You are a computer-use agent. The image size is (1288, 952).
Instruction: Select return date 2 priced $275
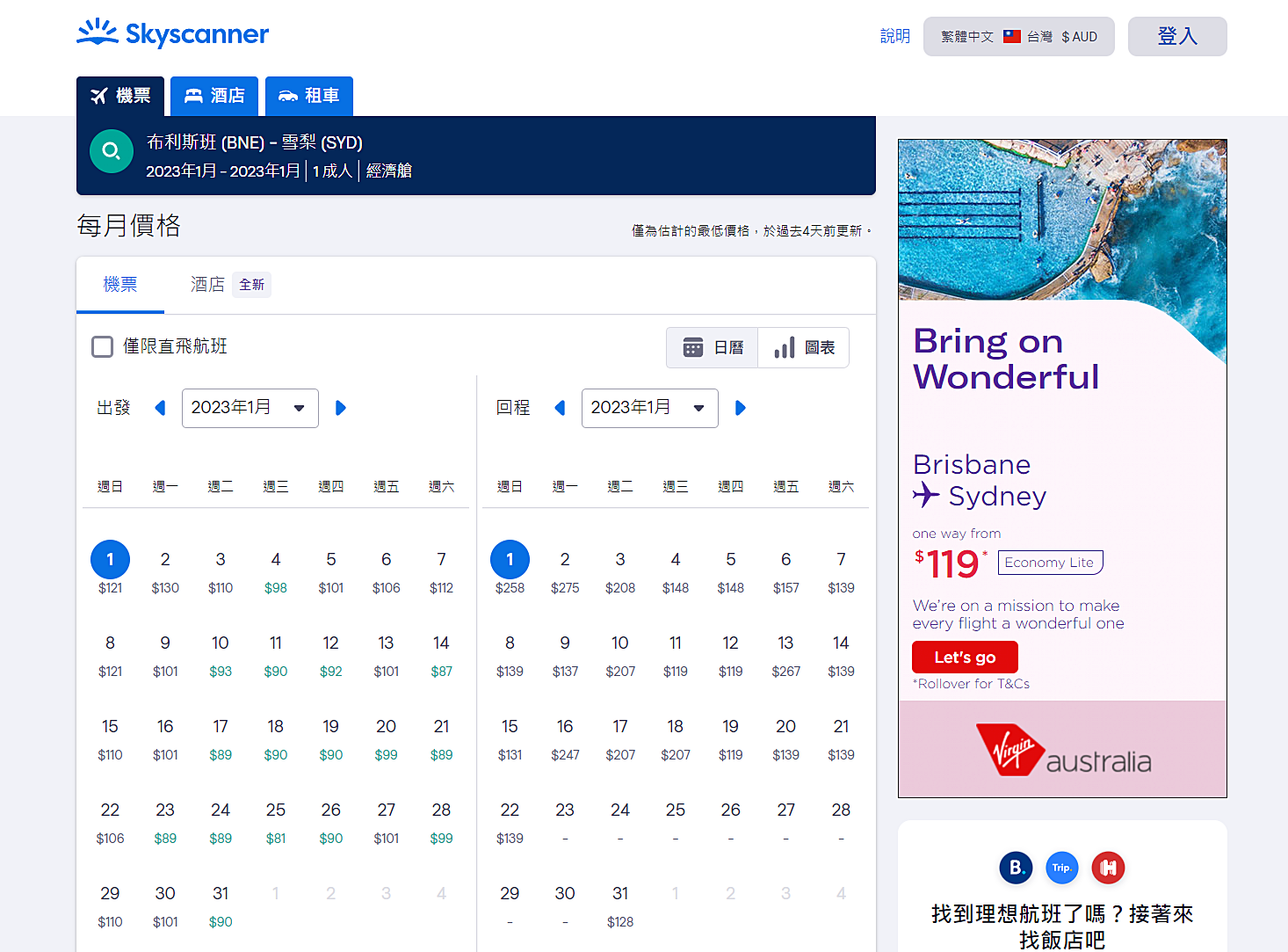pos(565,572)
